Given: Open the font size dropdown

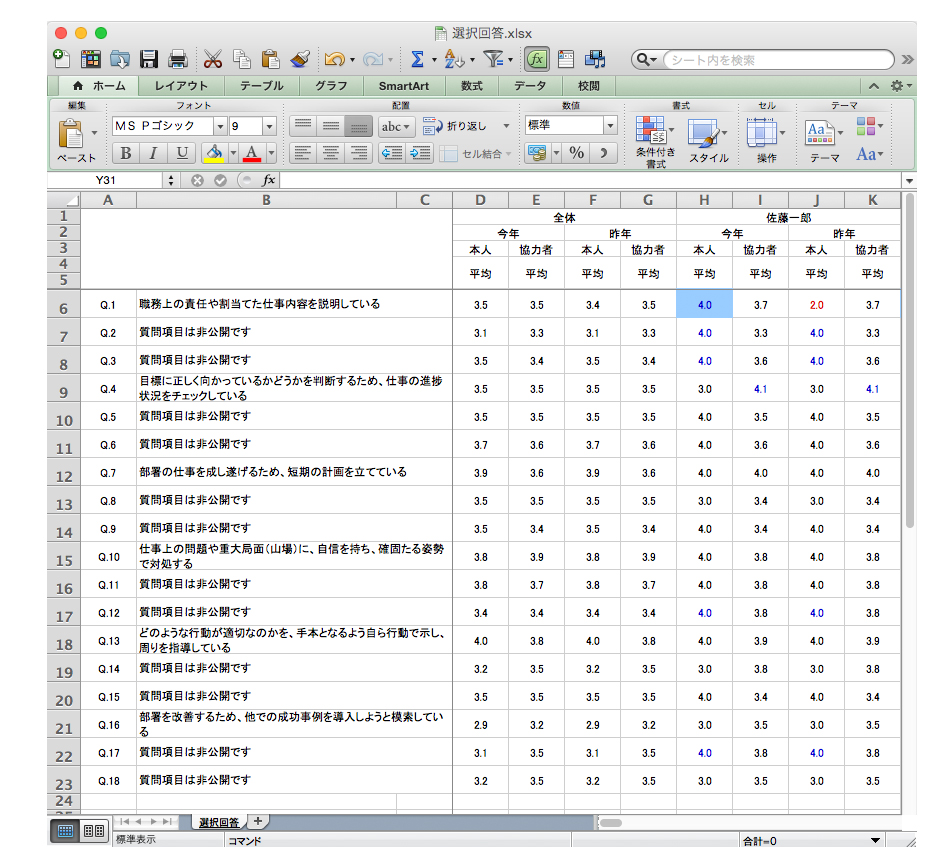Looking at the screenshot, I should (269, 126).
